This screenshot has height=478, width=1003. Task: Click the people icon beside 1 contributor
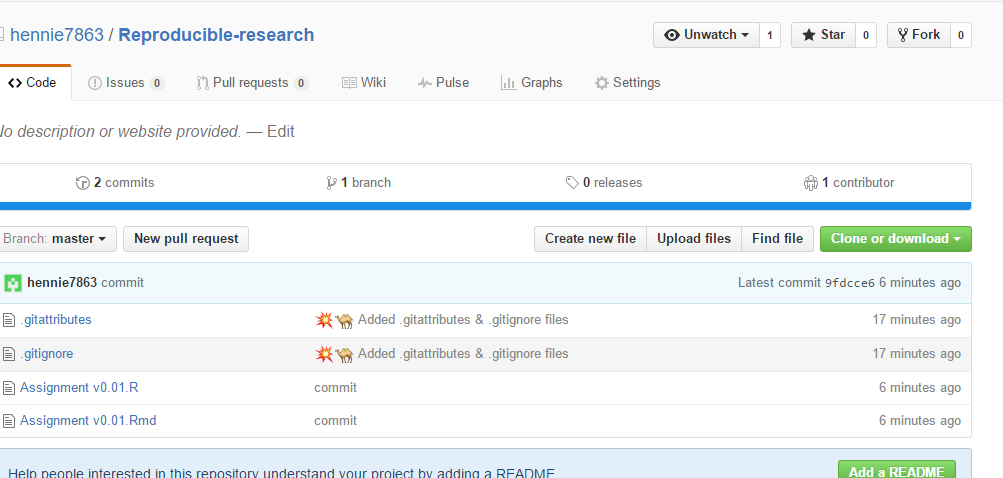click(x=810, y=183)
